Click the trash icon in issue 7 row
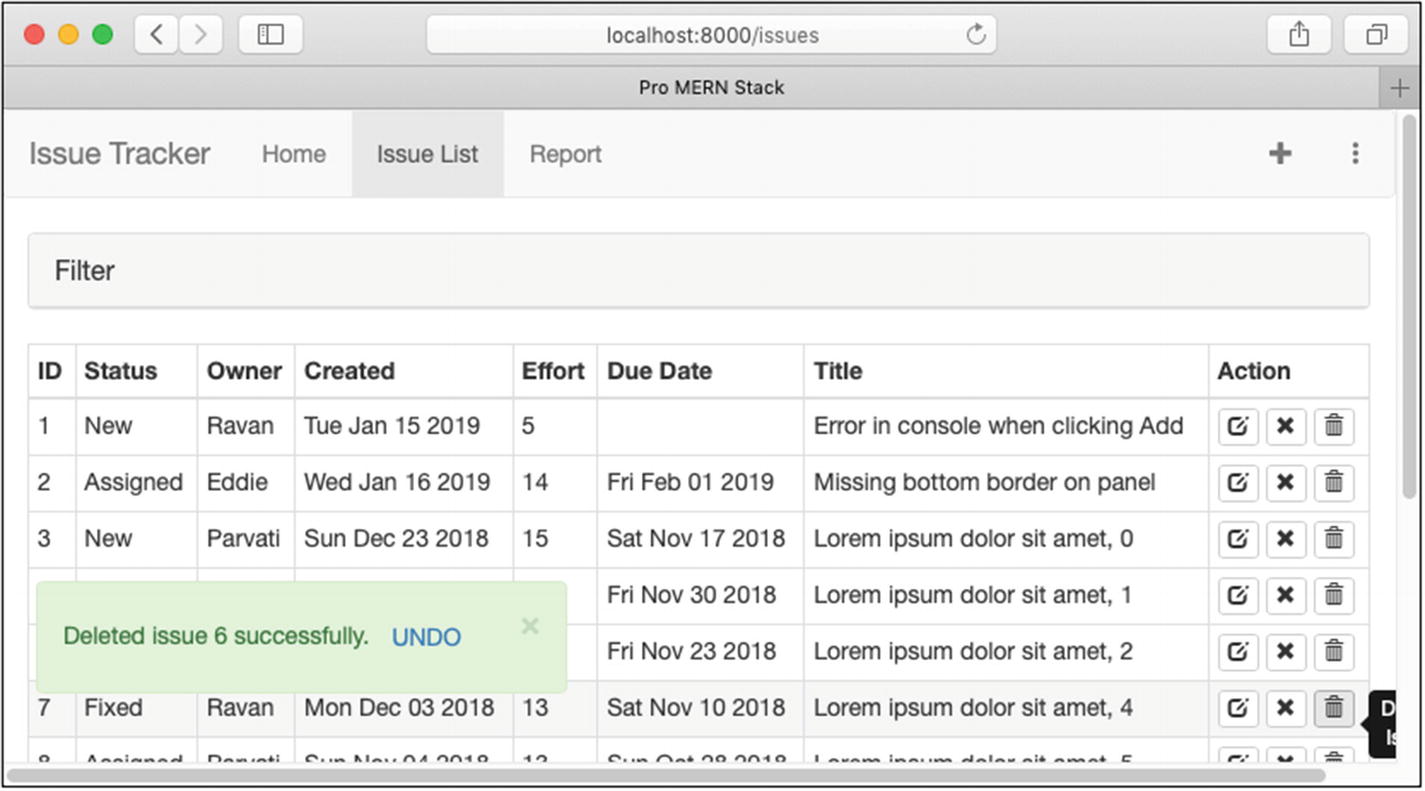 coord(1334,708)
